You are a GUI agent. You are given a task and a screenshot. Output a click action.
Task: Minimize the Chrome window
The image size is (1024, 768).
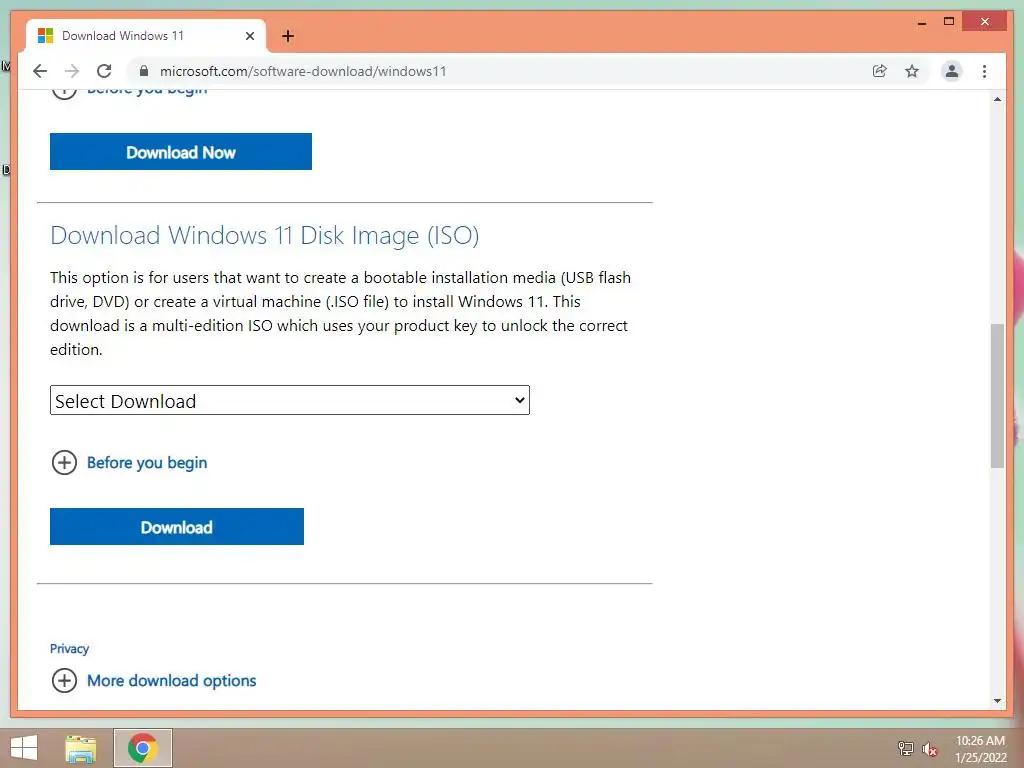(x=922, y=22)
